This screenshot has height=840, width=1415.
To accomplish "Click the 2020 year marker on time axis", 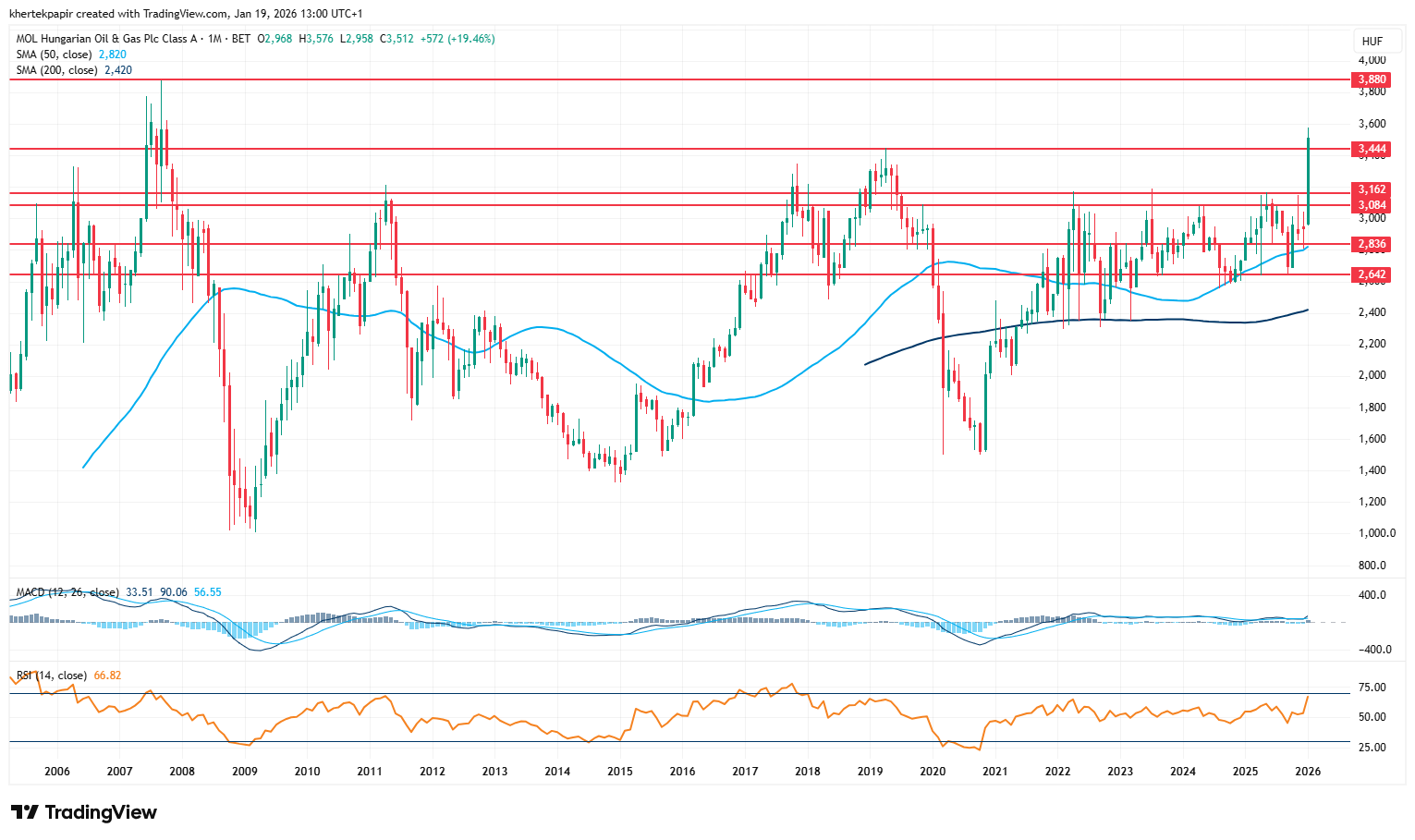I will 932,772.
